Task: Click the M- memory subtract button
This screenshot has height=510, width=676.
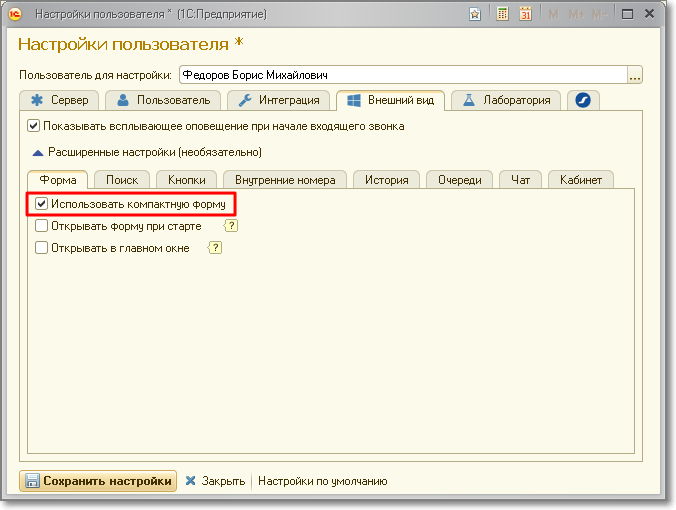Action: pos(600,15)
